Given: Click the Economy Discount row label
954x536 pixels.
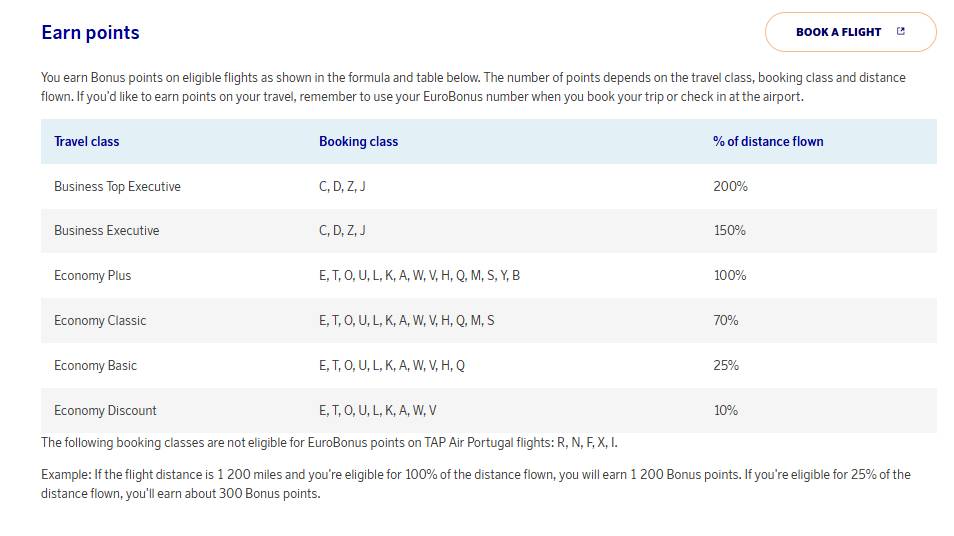Looking at the screenshot, I should point(105,411).
